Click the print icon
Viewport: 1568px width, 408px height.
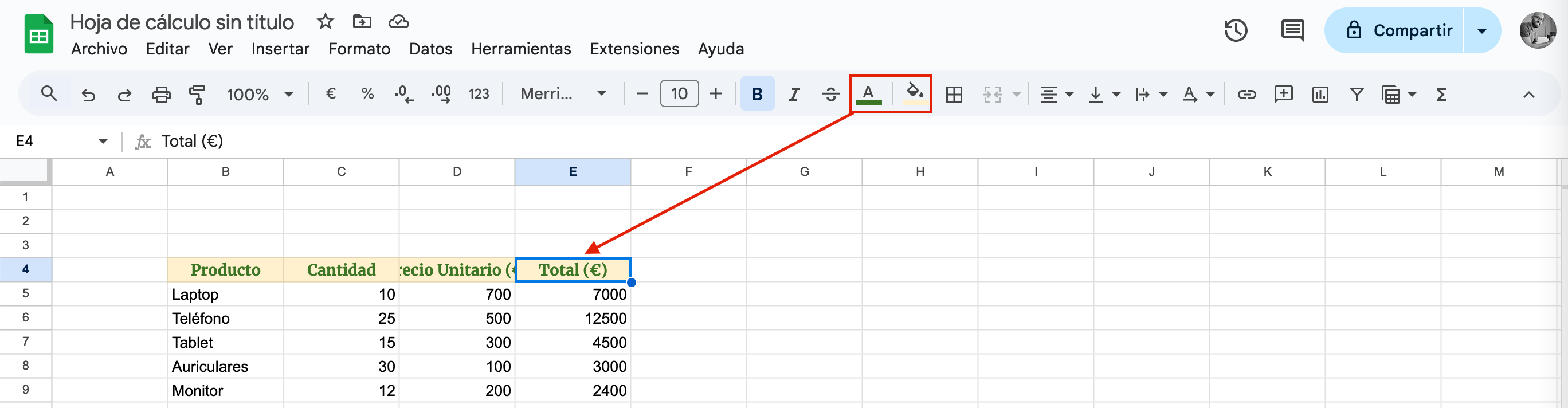coord(160,95)
